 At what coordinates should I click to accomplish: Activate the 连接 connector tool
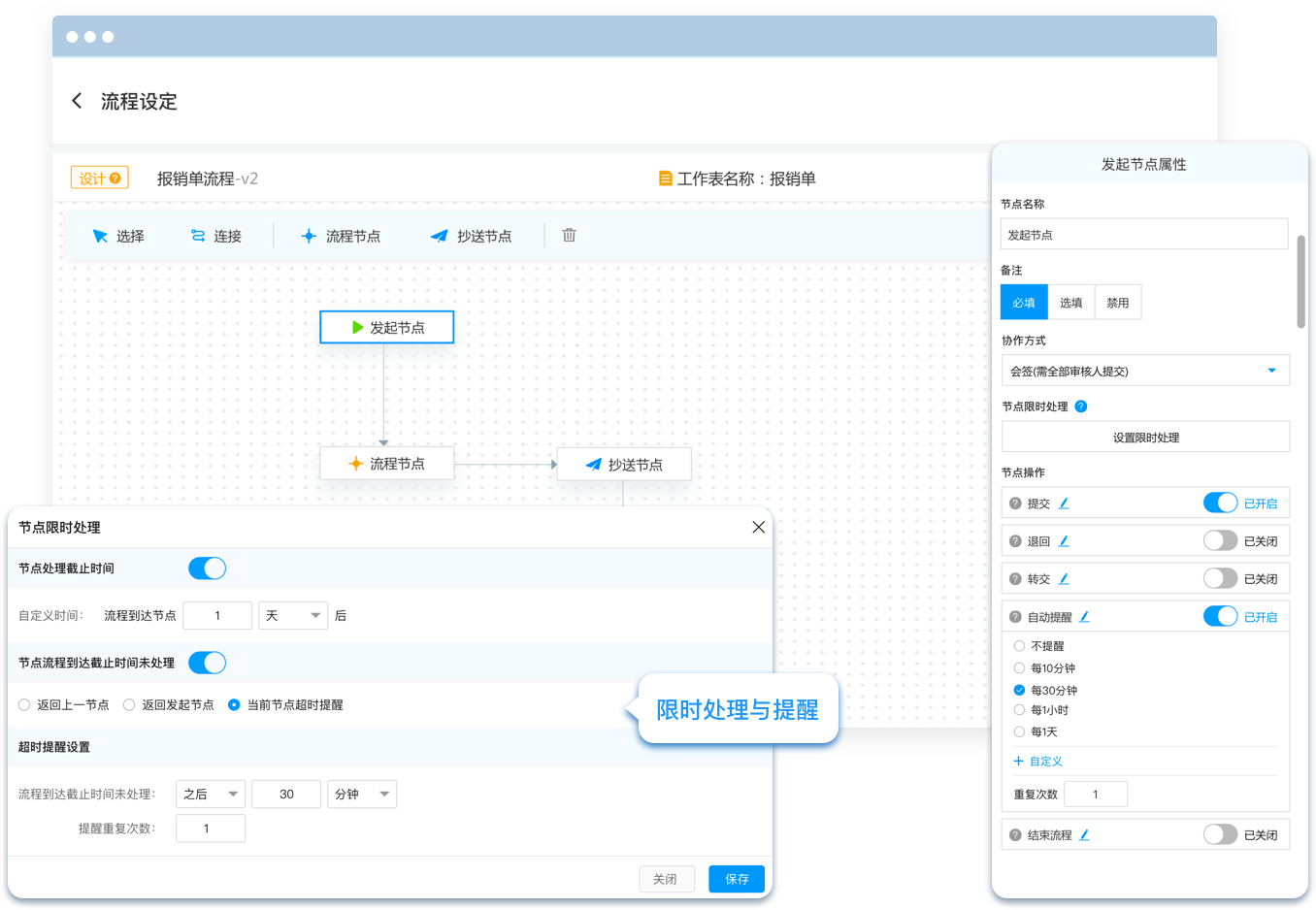215,236
